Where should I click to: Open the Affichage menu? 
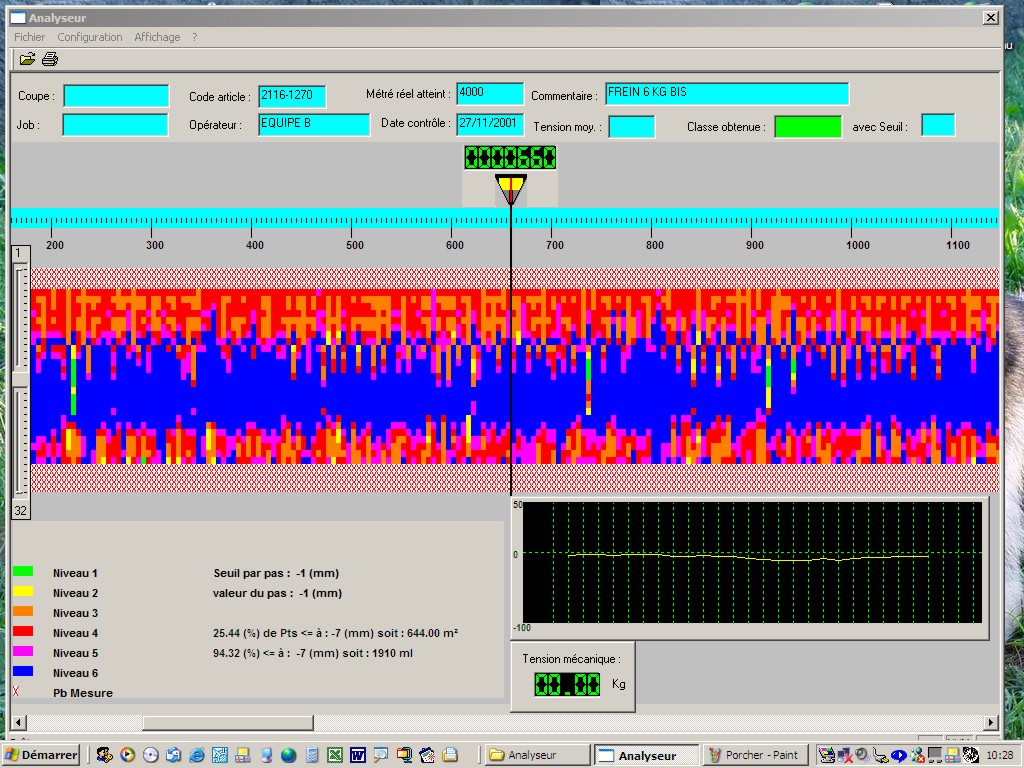pyautogui.click(x=157, y=37)
